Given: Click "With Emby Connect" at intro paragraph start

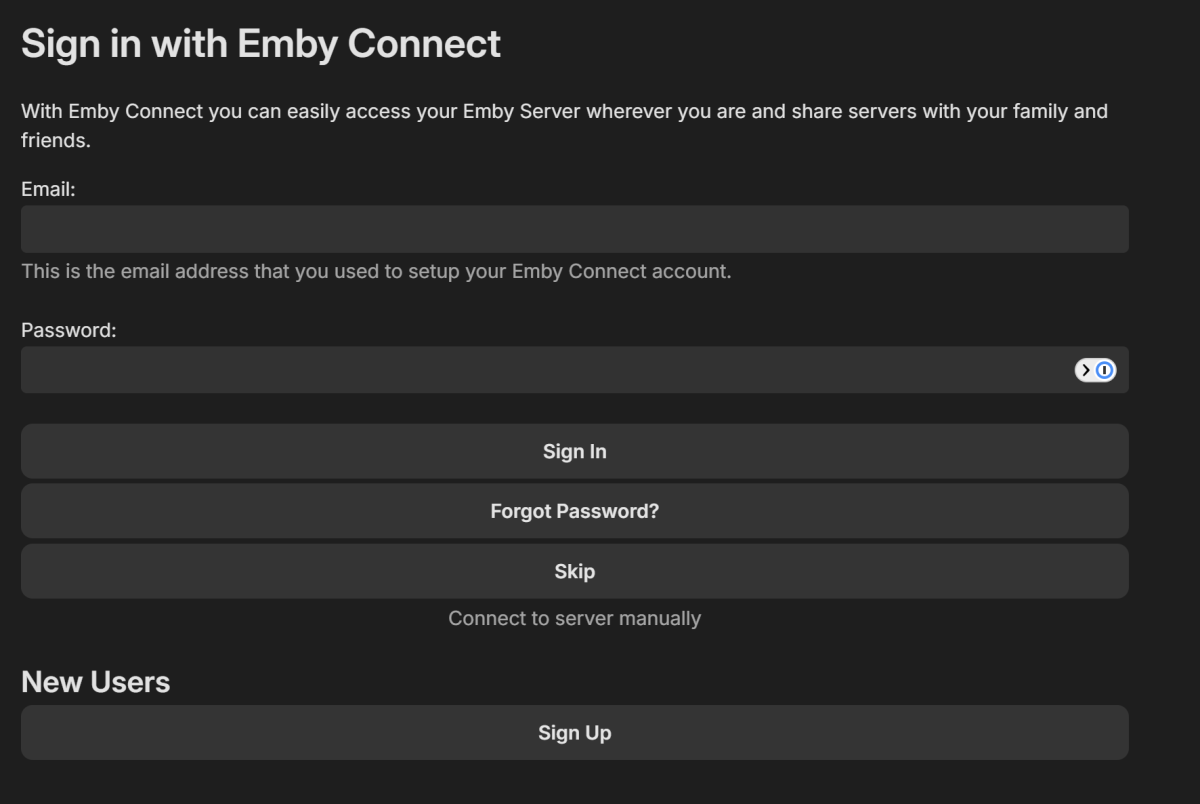Looking at the screenshot, I should click(x=111, y=111).
